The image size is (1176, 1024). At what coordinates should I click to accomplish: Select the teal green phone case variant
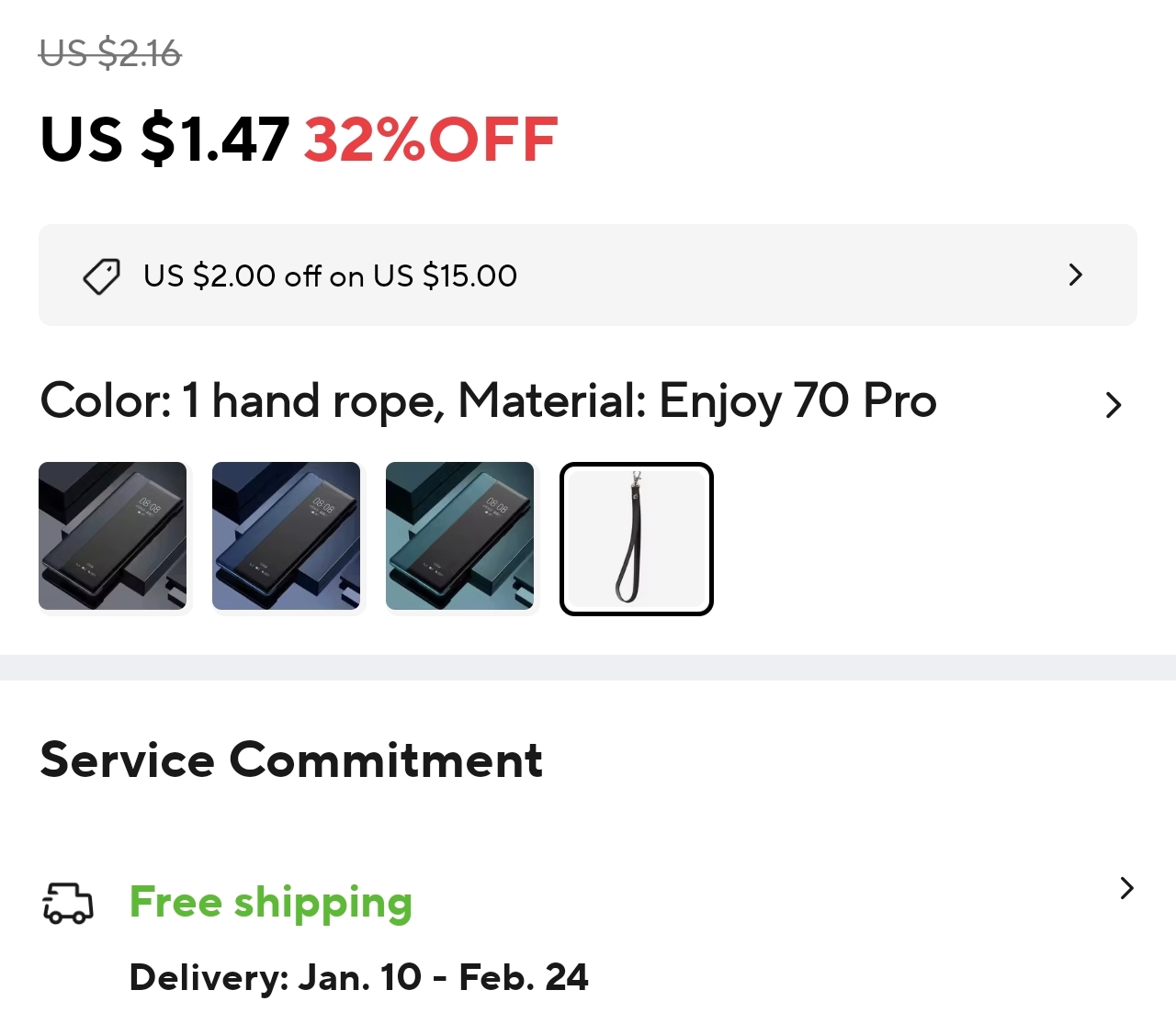click(459, 535)
